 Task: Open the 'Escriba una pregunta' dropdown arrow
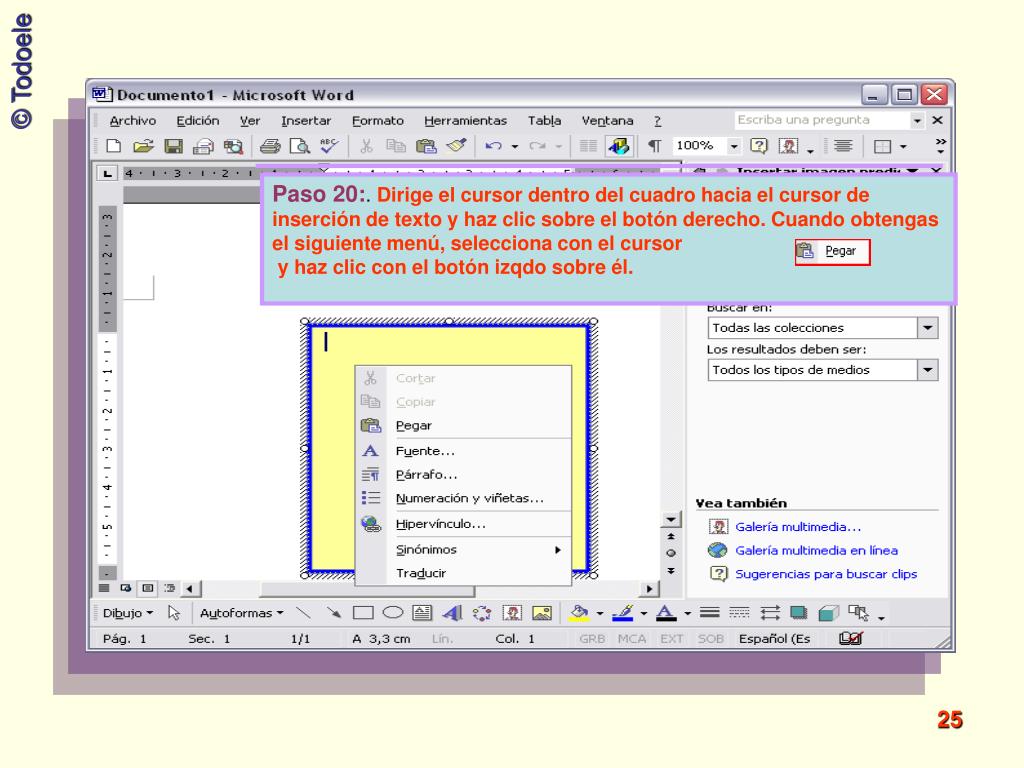point(918,120)
